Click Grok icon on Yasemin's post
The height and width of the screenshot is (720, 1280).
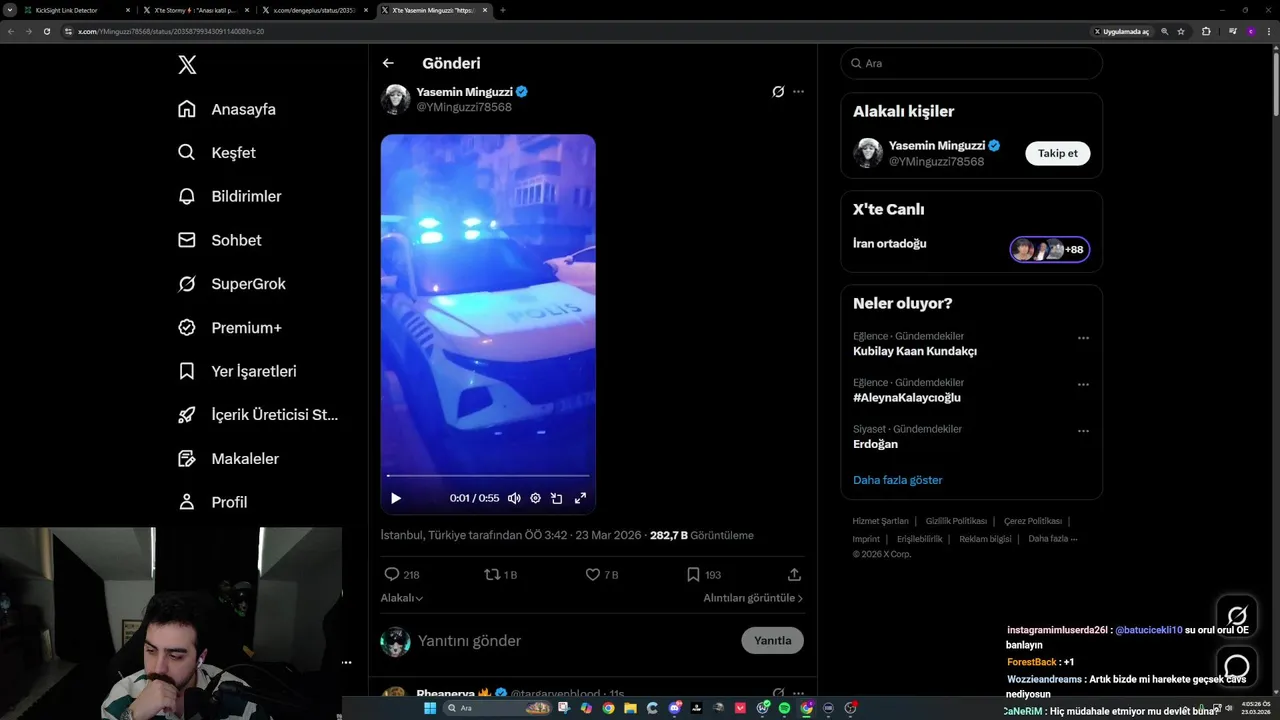pos(778,91)
